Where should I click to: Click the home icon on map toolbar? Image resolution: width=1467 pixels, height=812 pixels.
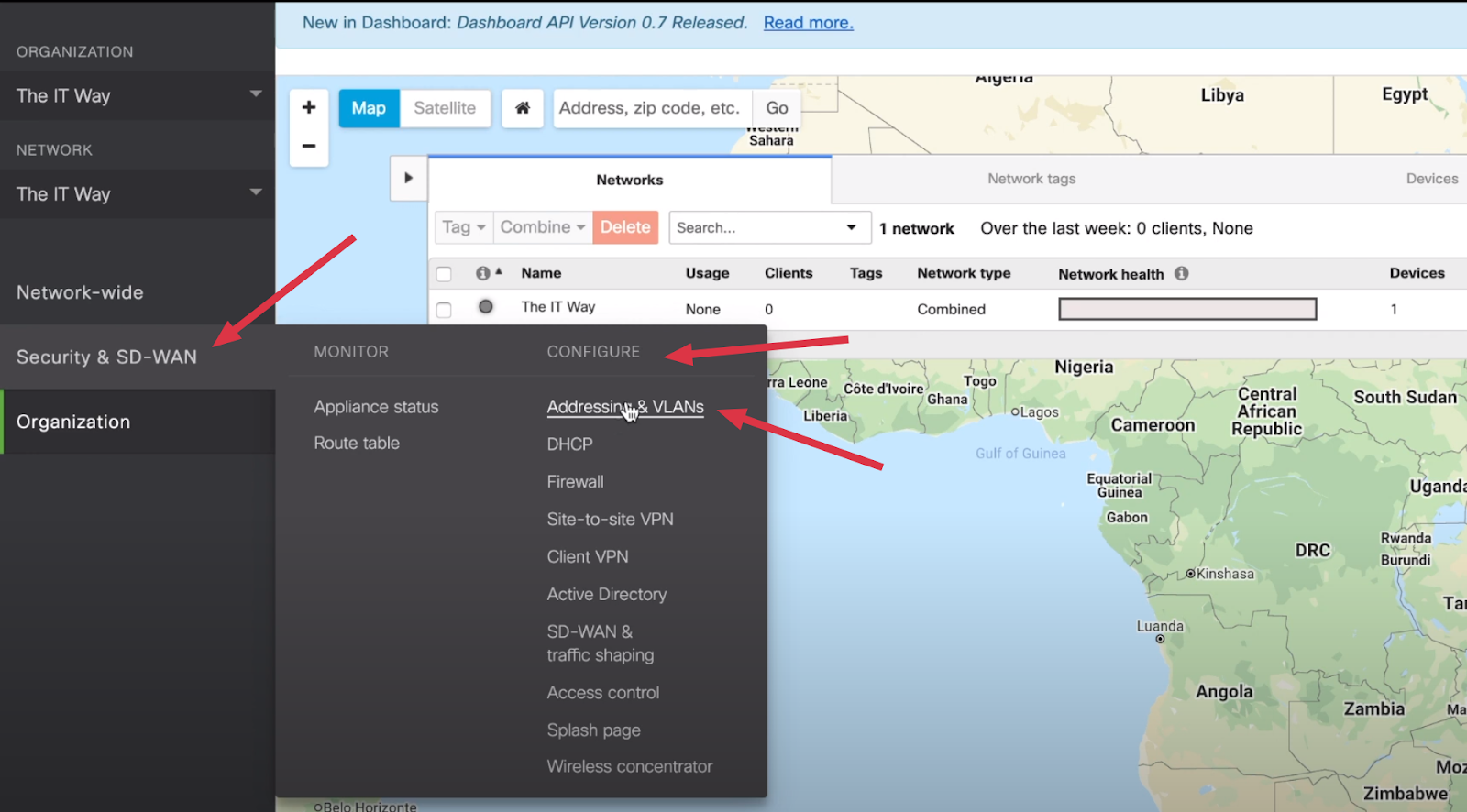(x=523, y=108)
